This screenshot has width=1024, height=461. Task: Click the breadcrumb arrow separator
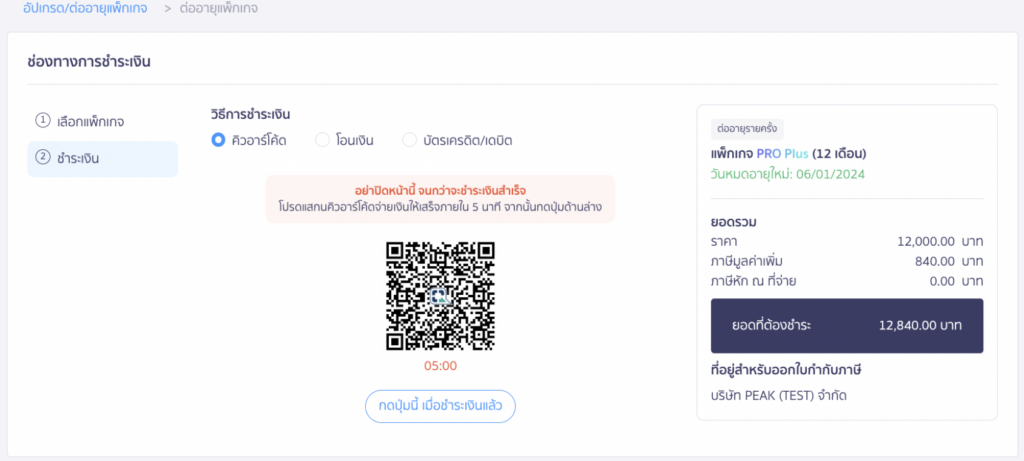click(x=168, y=9)
